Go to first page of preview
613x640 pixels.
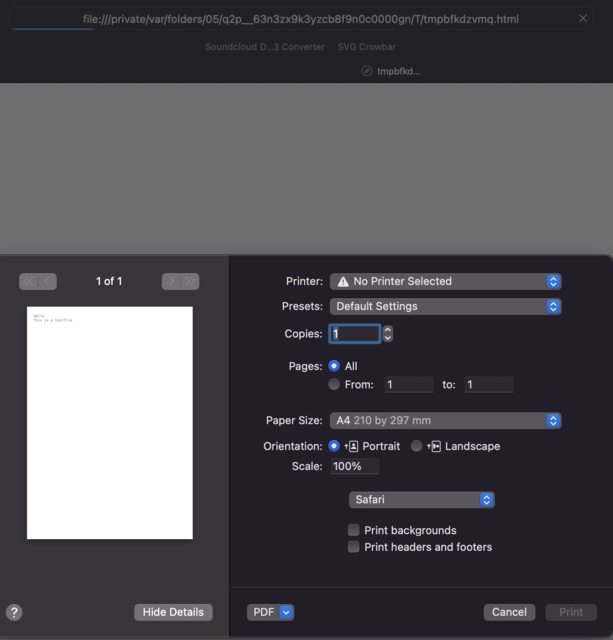29,282
